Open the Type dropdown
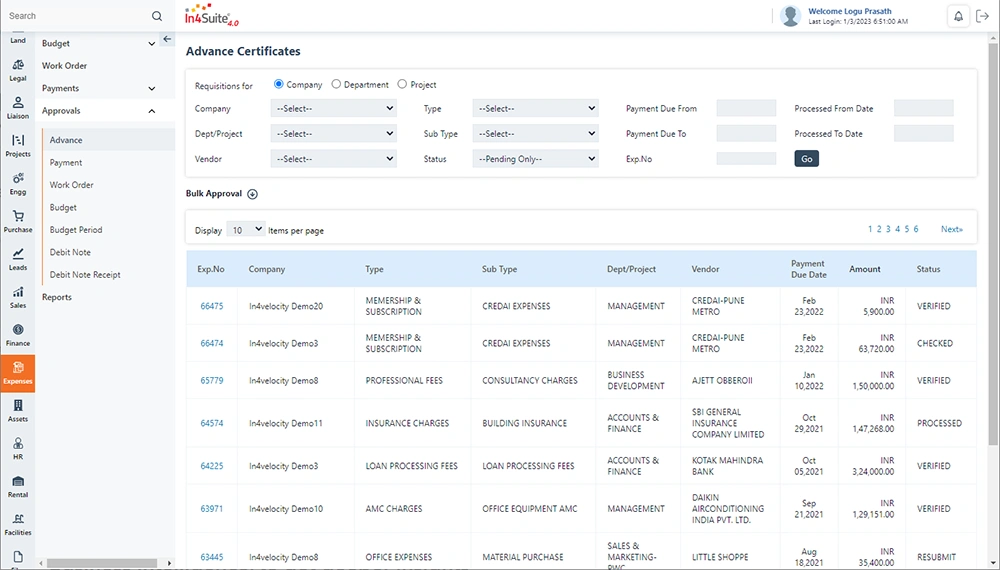The width and height of the screenshot is (1000, 570). point(535,108)
